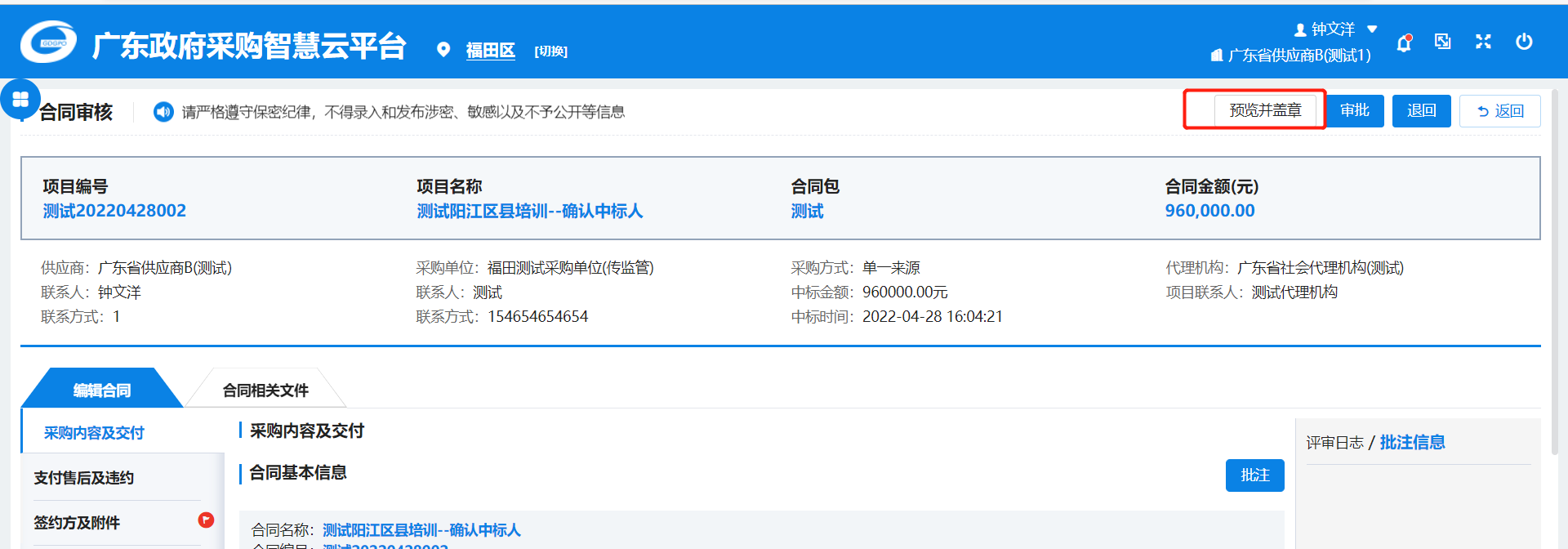Switch to the 合同相关文件 tab
The image size is (1568, 549).
pos(265,391)
